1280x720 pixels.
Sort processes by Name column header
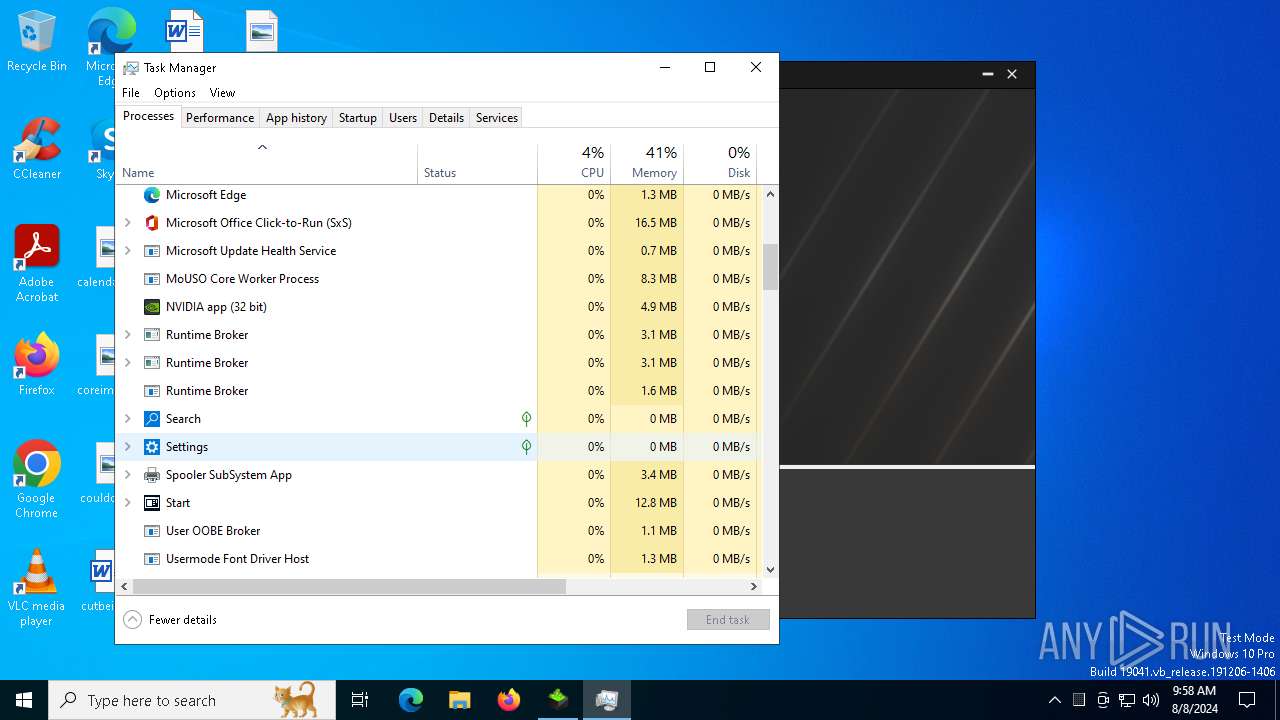(x=266, y=164)
